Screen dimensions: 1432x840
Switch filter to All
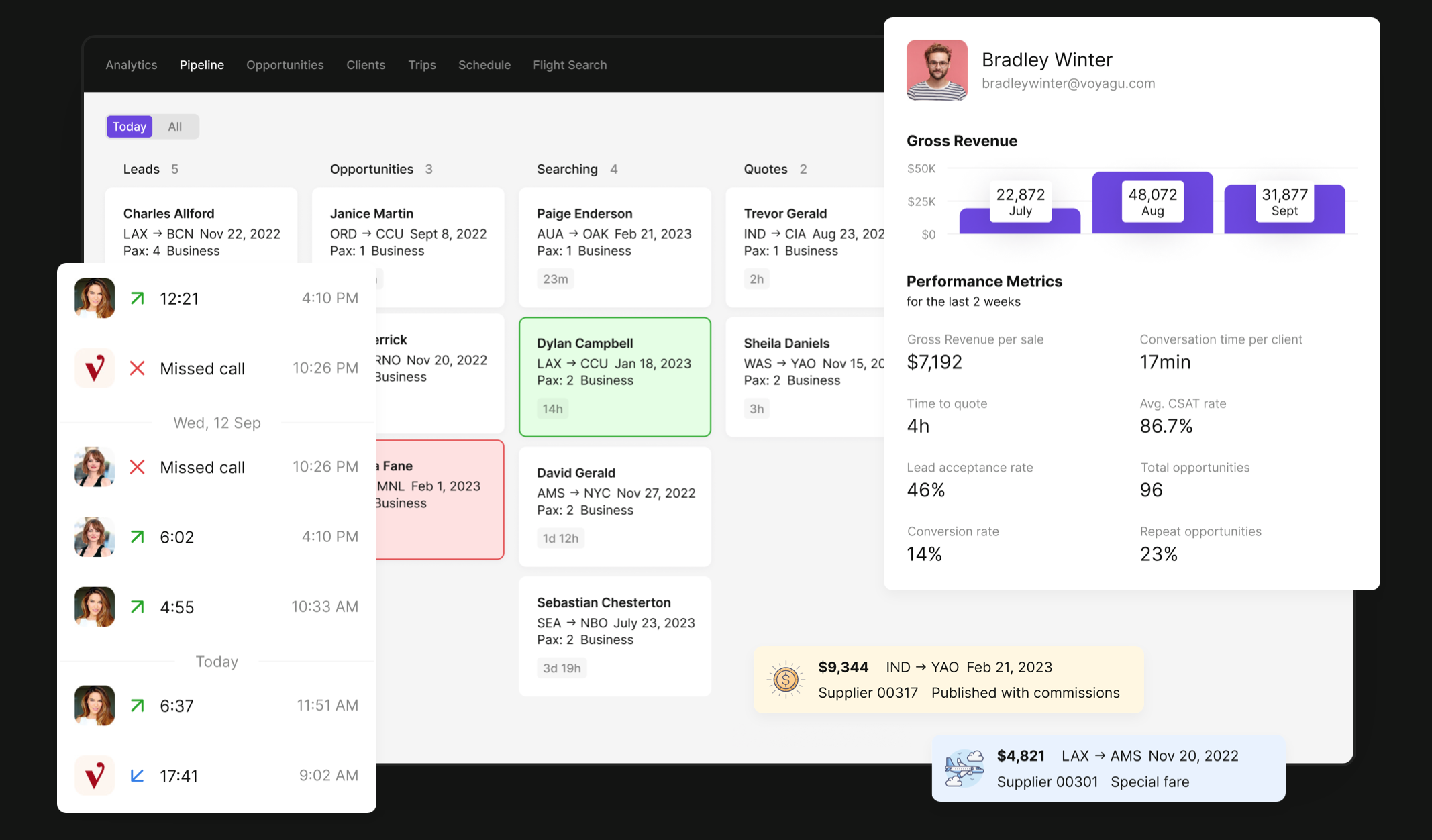pyautogui.click(x=175, y=127)
